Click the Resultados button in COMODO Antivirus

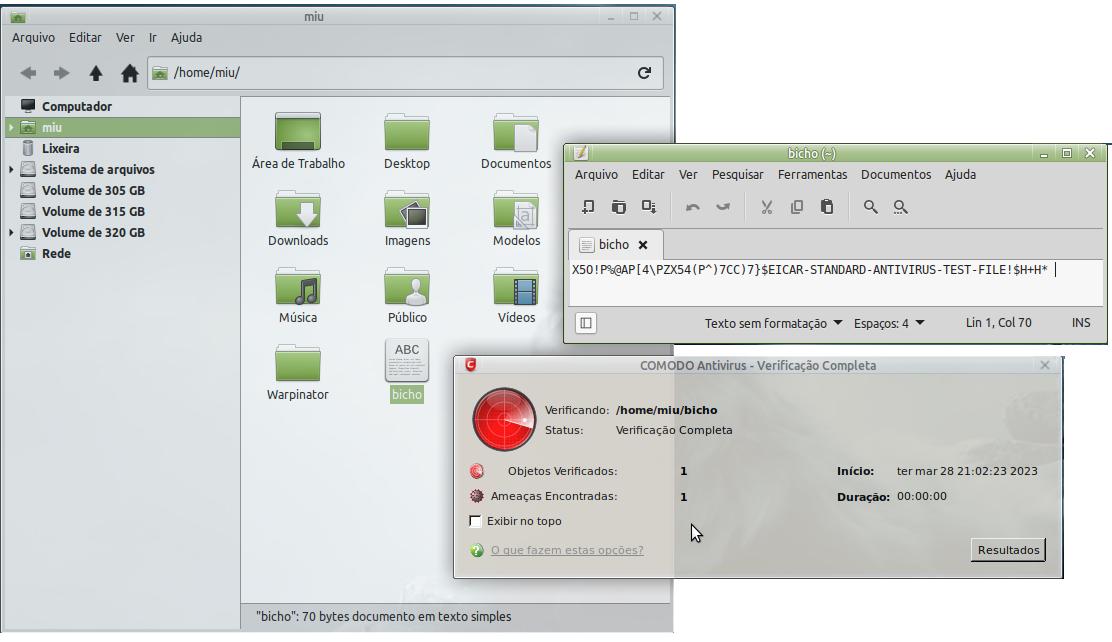1008,550
